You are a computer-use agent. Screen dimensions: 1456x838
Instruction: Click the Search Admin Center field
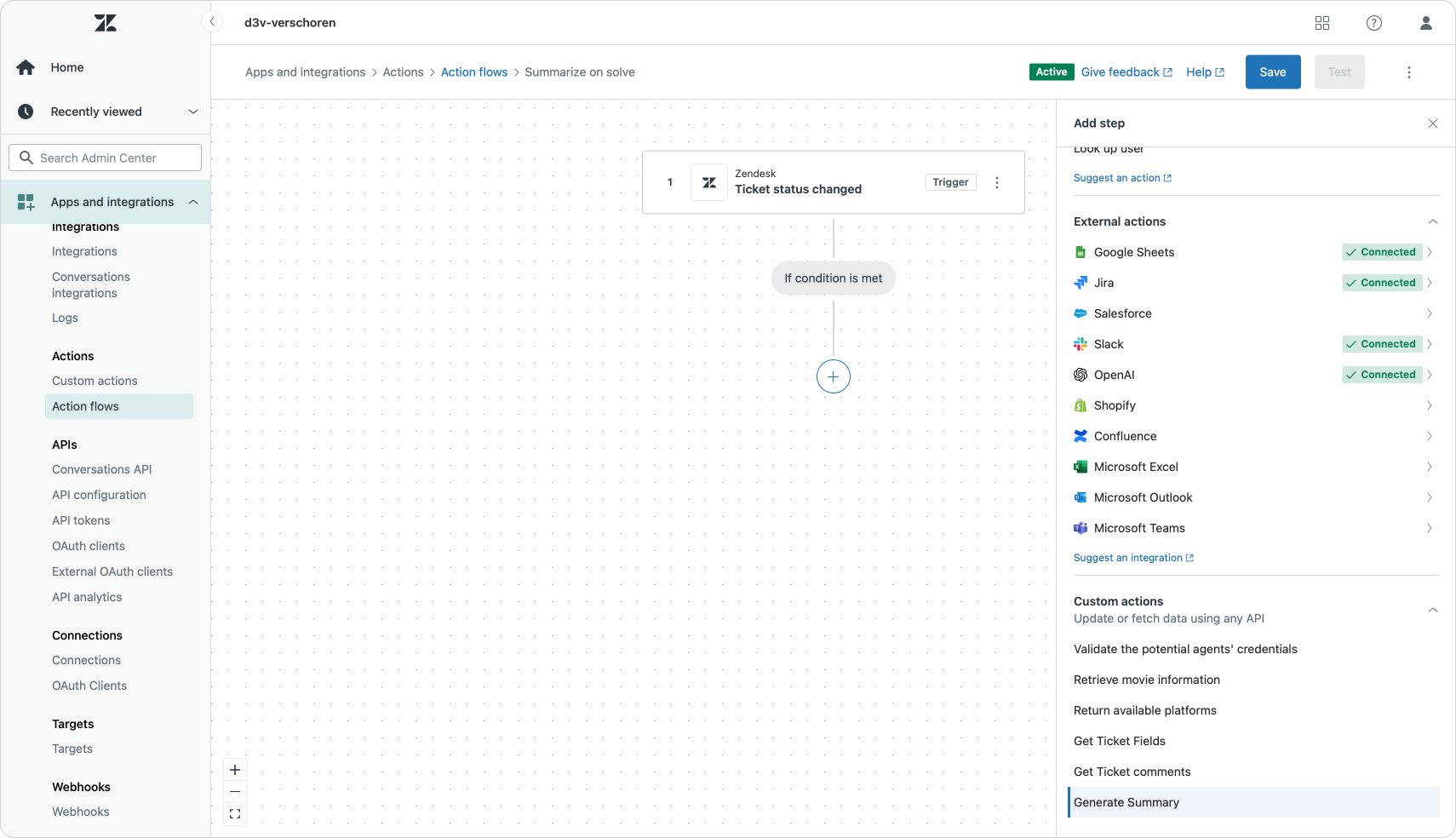tap(106, 158)
